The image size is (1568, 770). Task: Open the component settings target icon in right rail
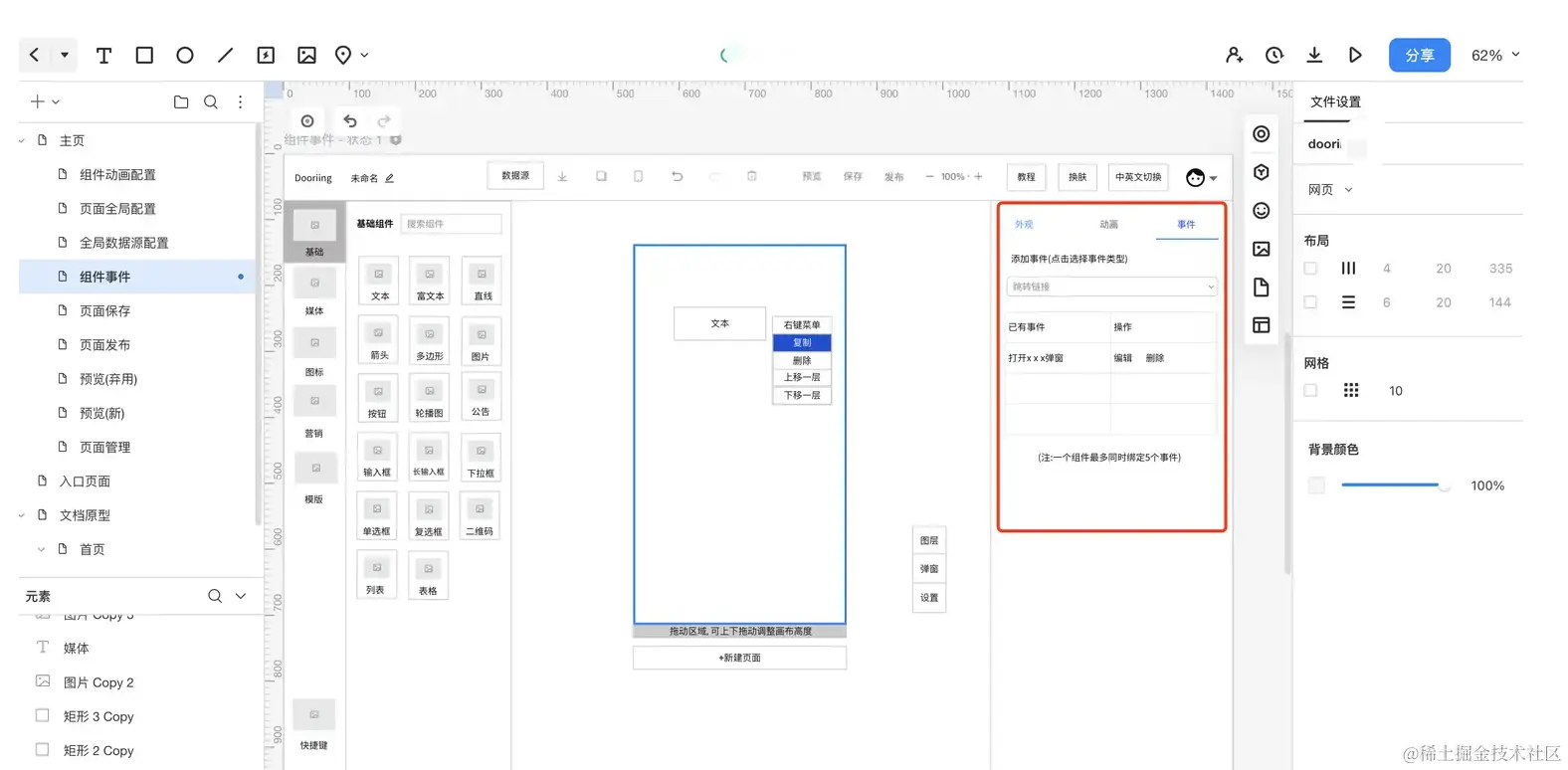[1262, 134]
